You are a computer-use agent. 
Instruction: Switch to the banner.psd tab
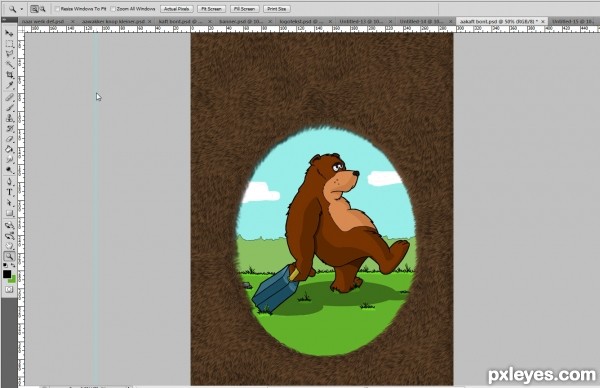click(244, 21)
